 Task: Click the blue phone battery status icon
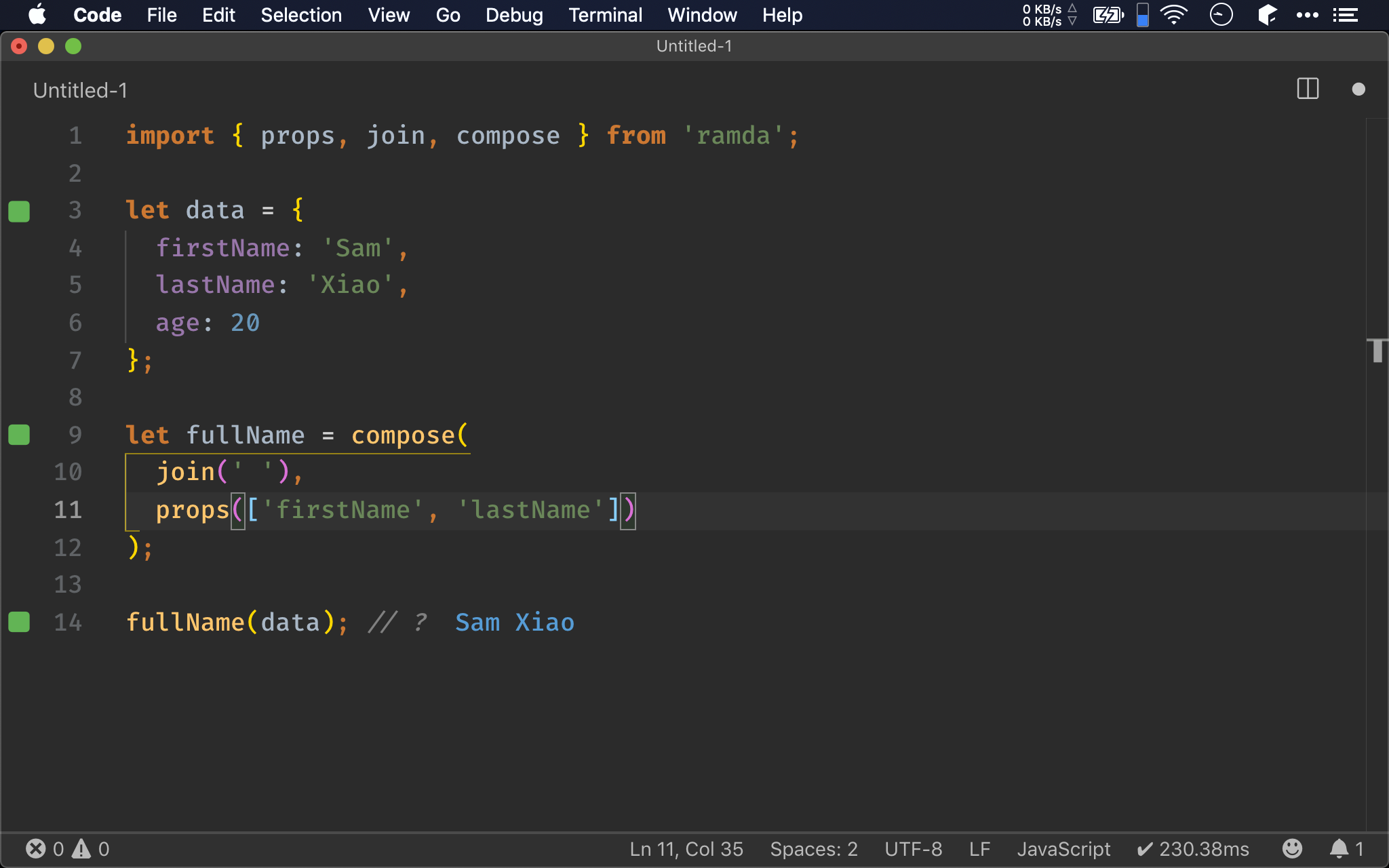point(1143,15)
